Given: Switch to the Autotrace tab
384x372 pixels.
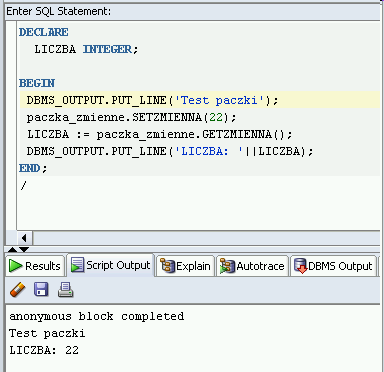Looking at the screenshot, I should pyautogui.click(x=252, y=266).
